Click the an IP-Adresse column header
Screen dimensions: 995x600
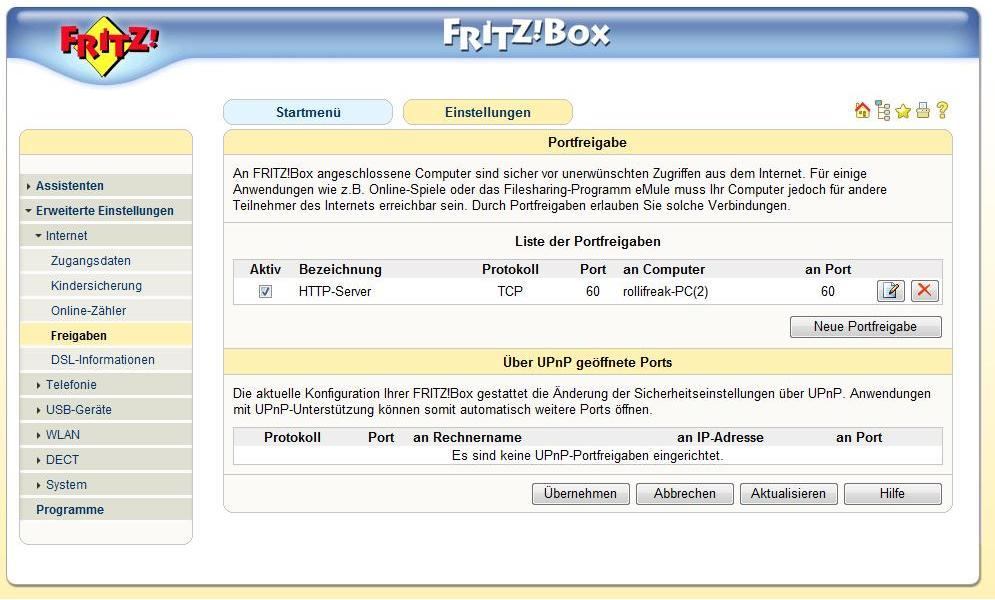point(720,438)
